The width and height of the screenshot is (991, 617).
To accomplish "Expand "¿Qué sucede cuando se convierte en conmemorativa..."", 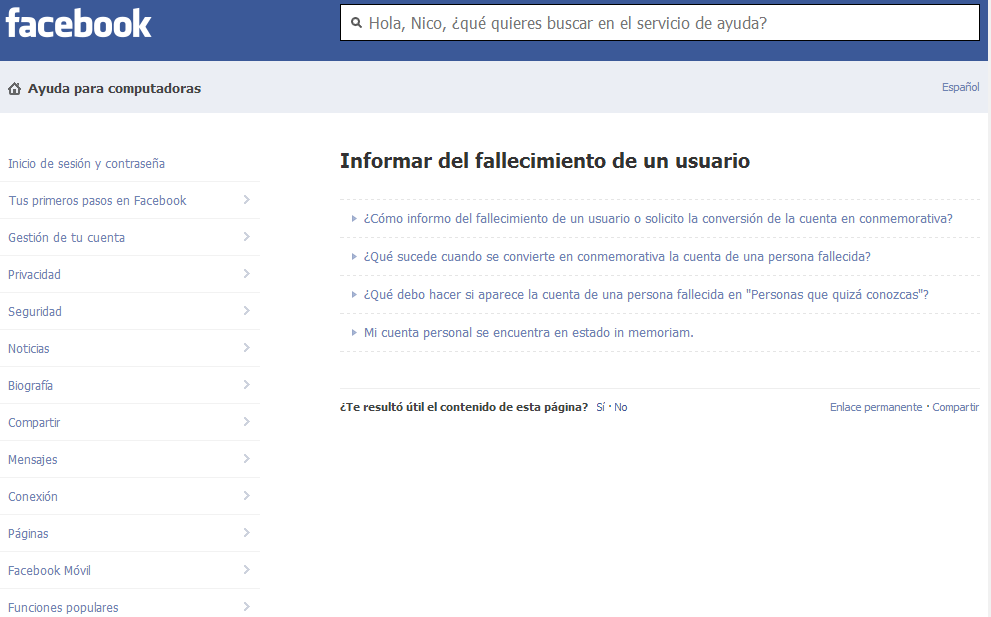I will click(618, 256).
